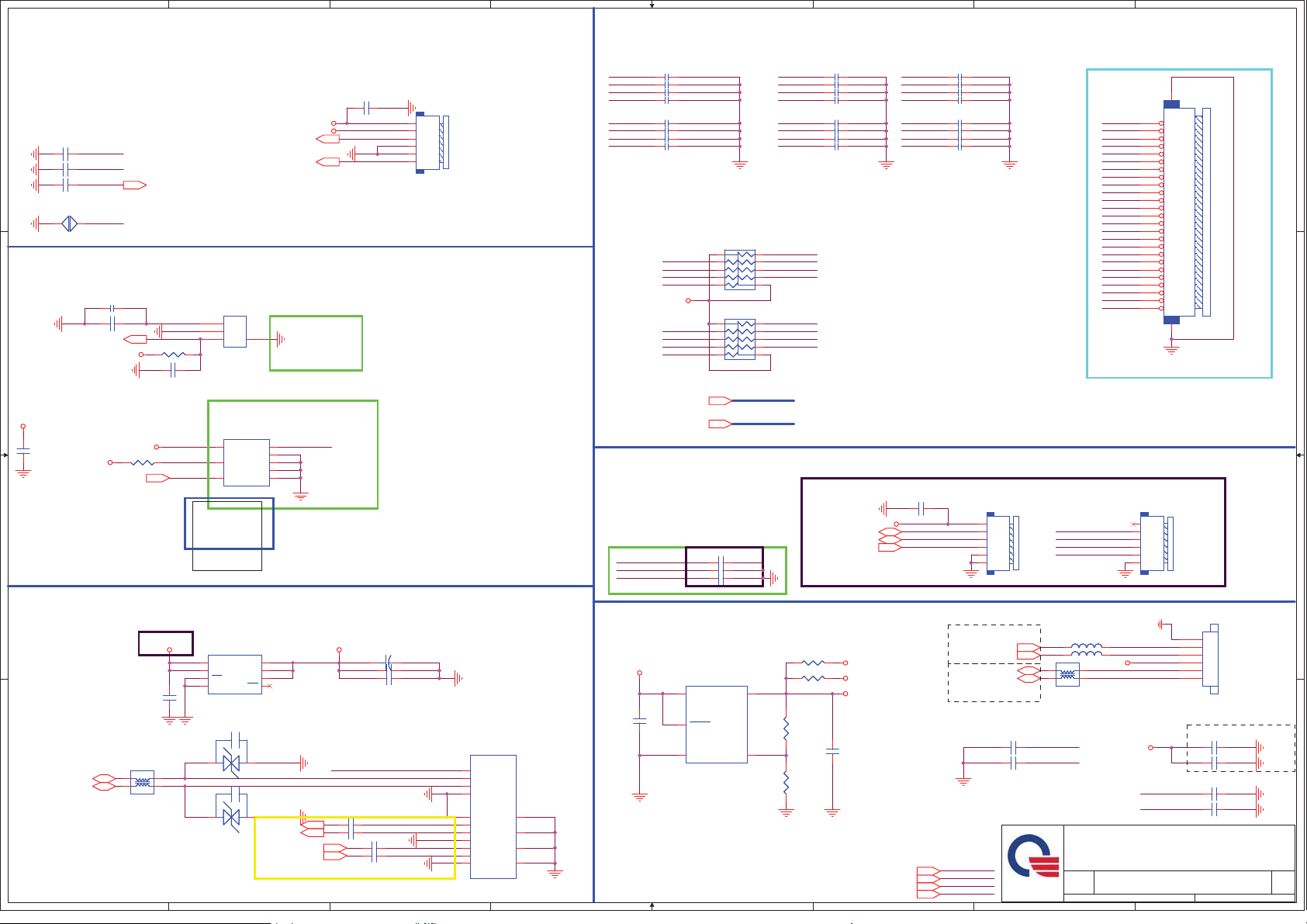The image size is (1307, 924).
Task: Click the lower resistor array symbol
Action: pos(739,339)
